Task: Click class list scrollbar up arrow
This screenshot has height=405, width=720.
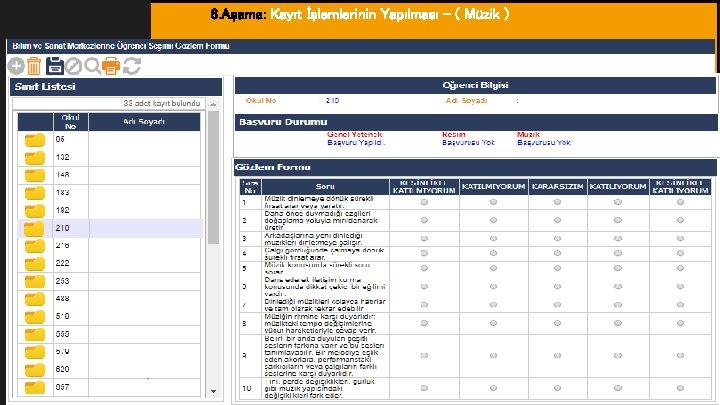Action: (214, 104)
